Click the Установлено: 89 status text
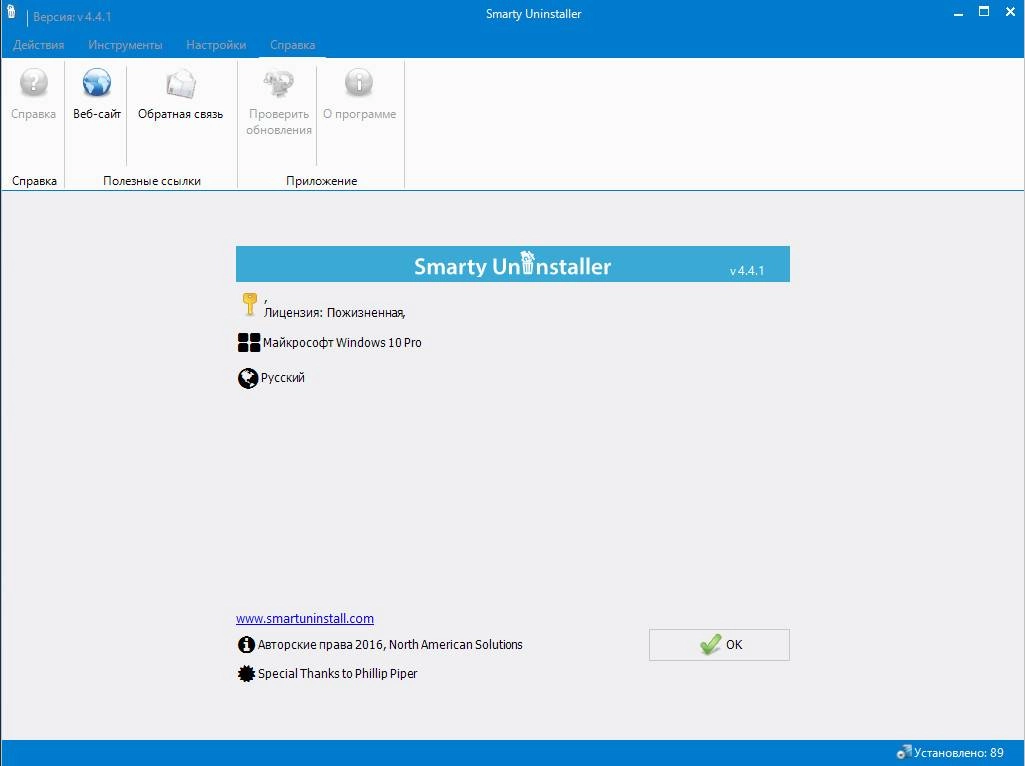 958,753
